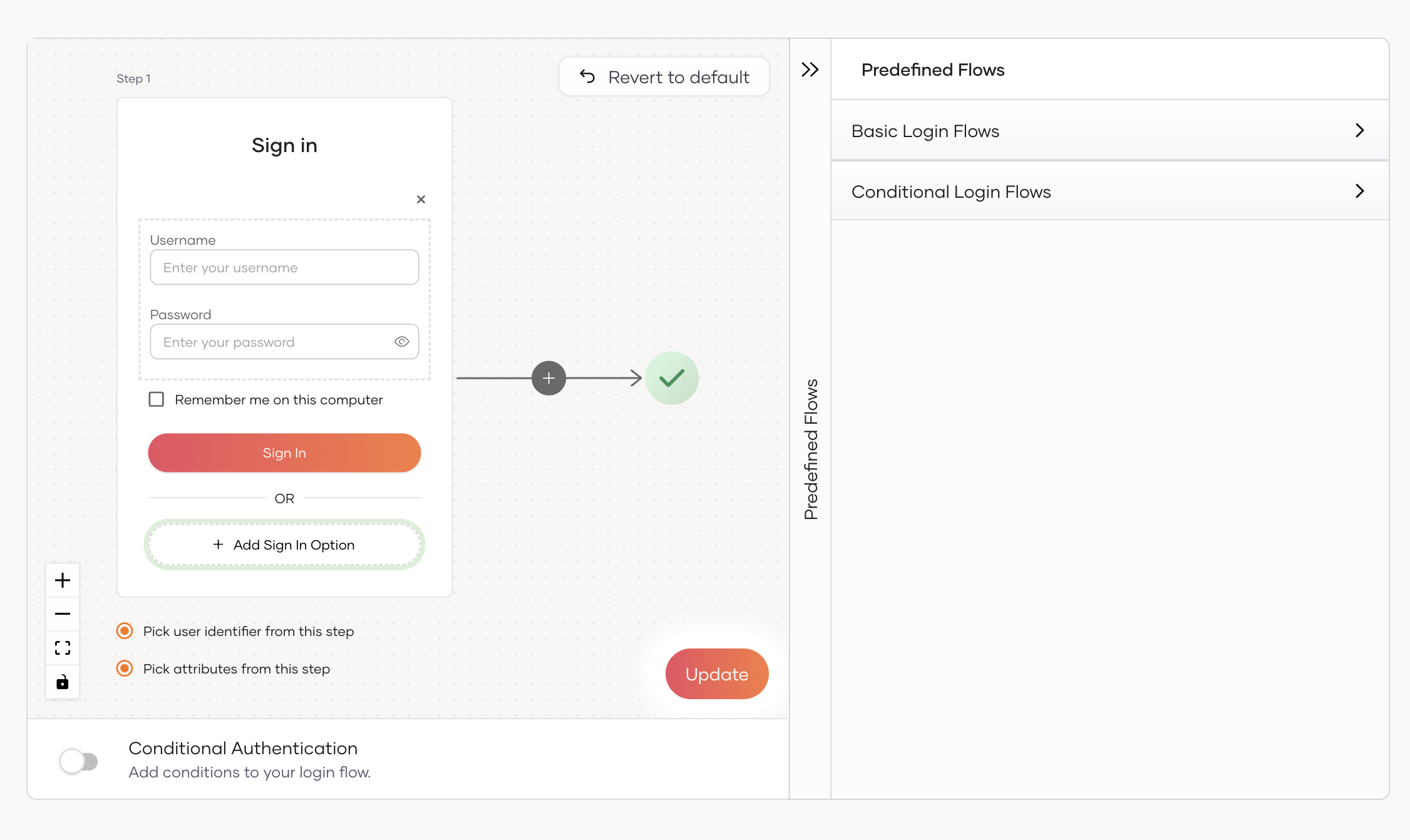Fit the flow view to screen

pos(63,648)
